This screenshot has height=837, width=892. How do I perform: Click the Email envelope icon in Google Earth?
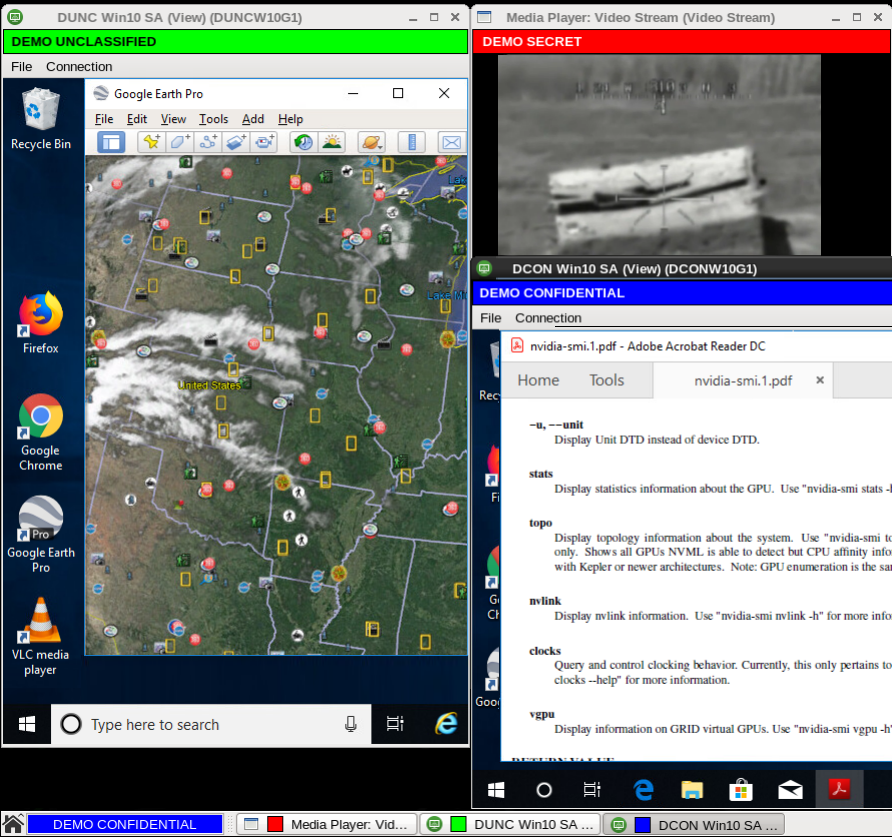coord(452,142)
